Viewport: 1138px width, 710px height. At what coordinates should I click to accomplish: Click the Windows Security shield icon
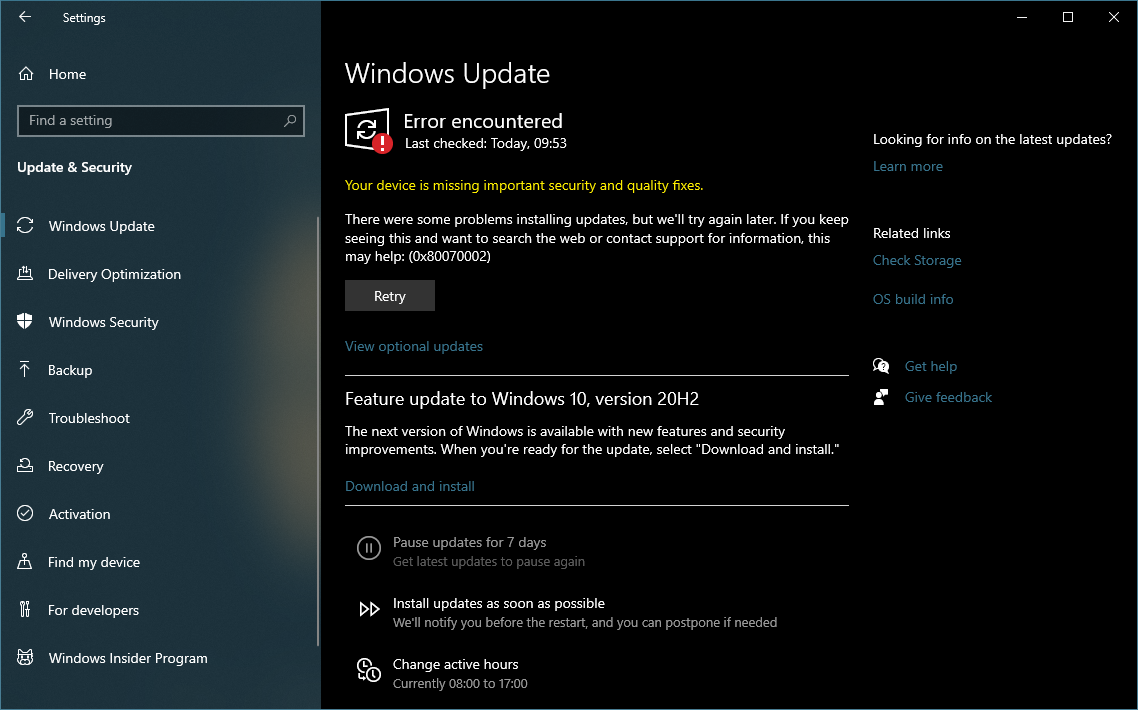[x=27, y=322]
